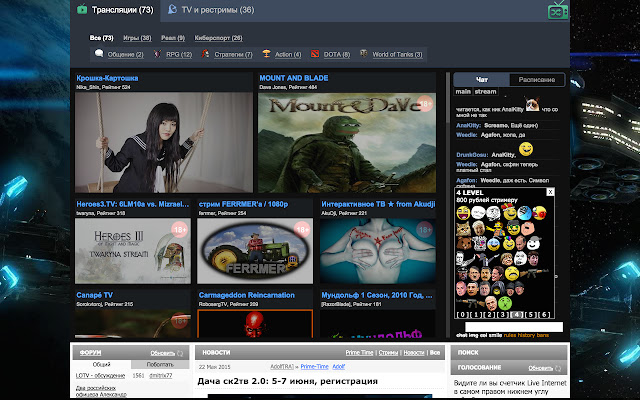Open the Поболтать forum tab

[160, 364]
